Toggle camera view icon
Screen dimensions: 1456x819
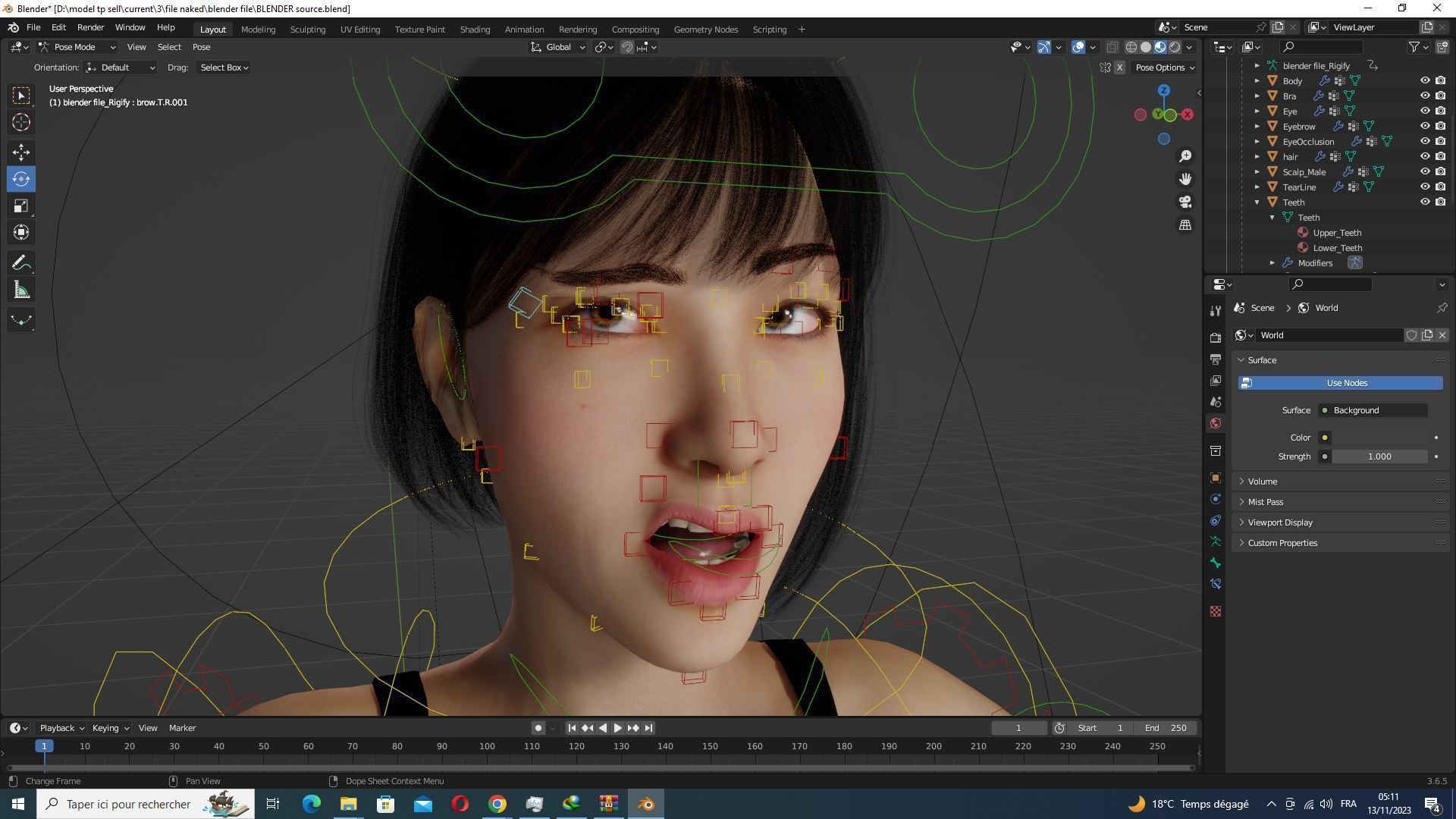1185,202
